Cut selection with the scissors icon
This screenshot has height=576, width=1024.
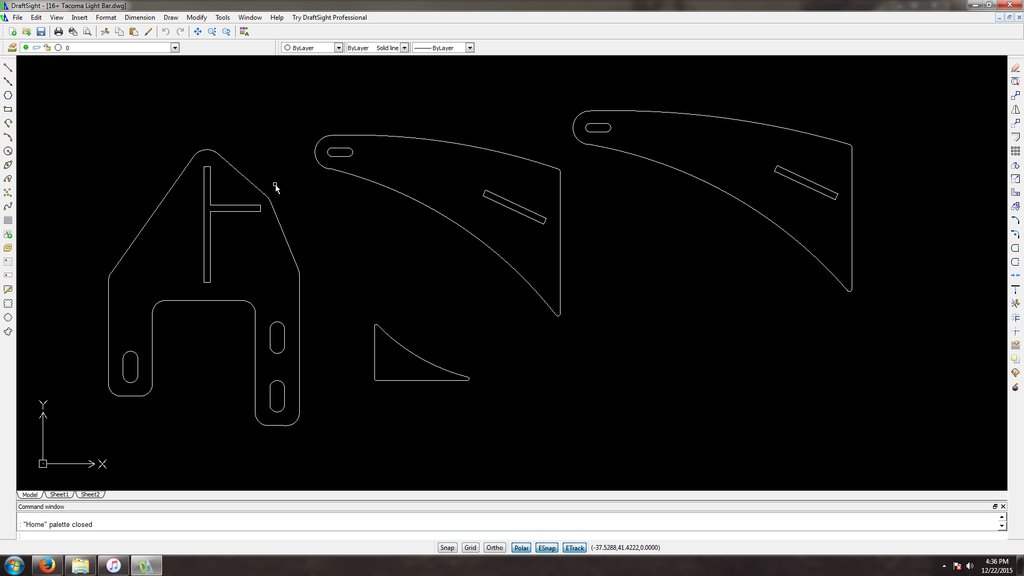104,31
